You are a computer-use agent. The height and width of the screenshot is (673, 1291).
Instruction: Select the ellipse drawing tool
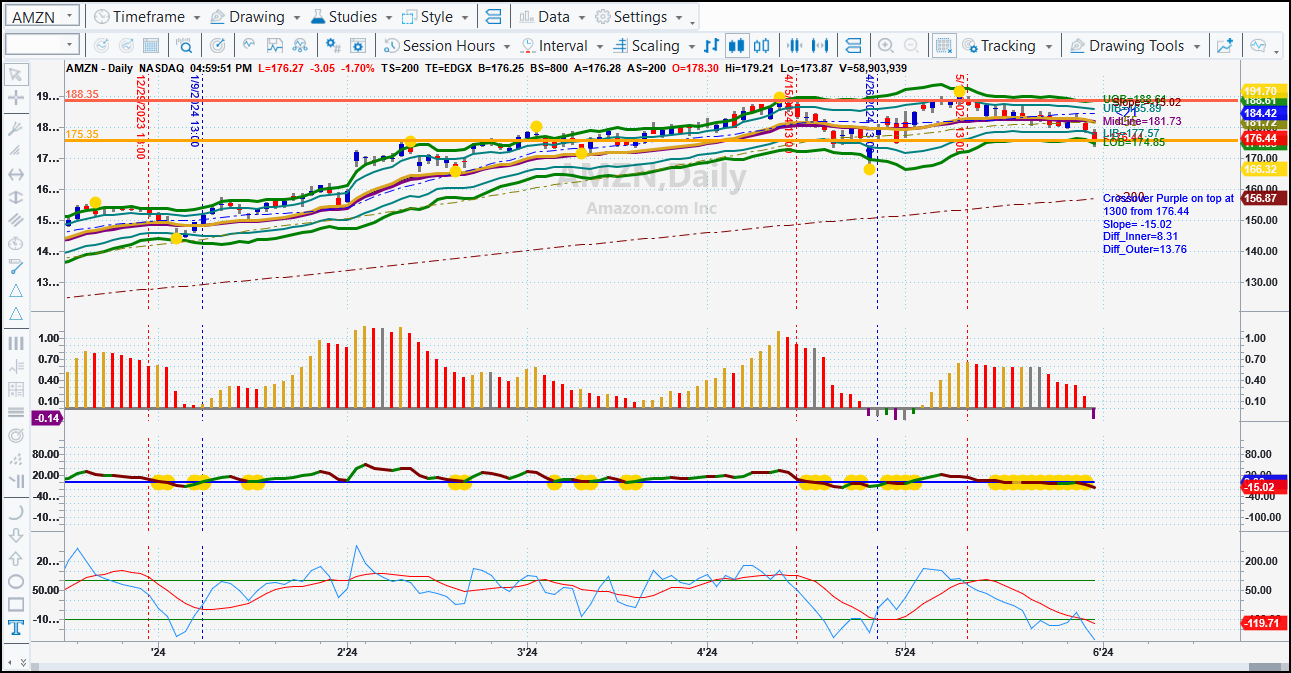tap(15, 581)
